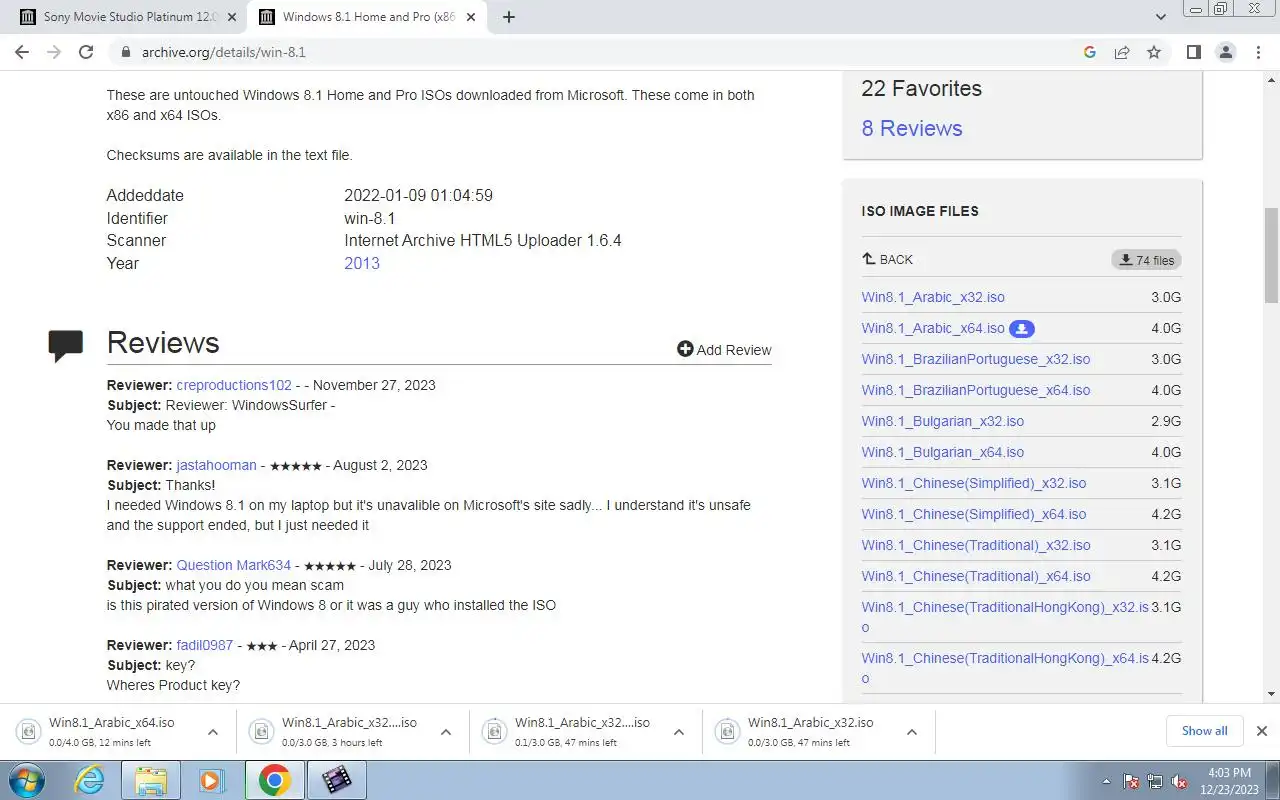Viewport: 1280px width, 800px height.
Task: Download Win8.1_Chinese(Simplified)_x32.iso
Action: tap(974, 483)
